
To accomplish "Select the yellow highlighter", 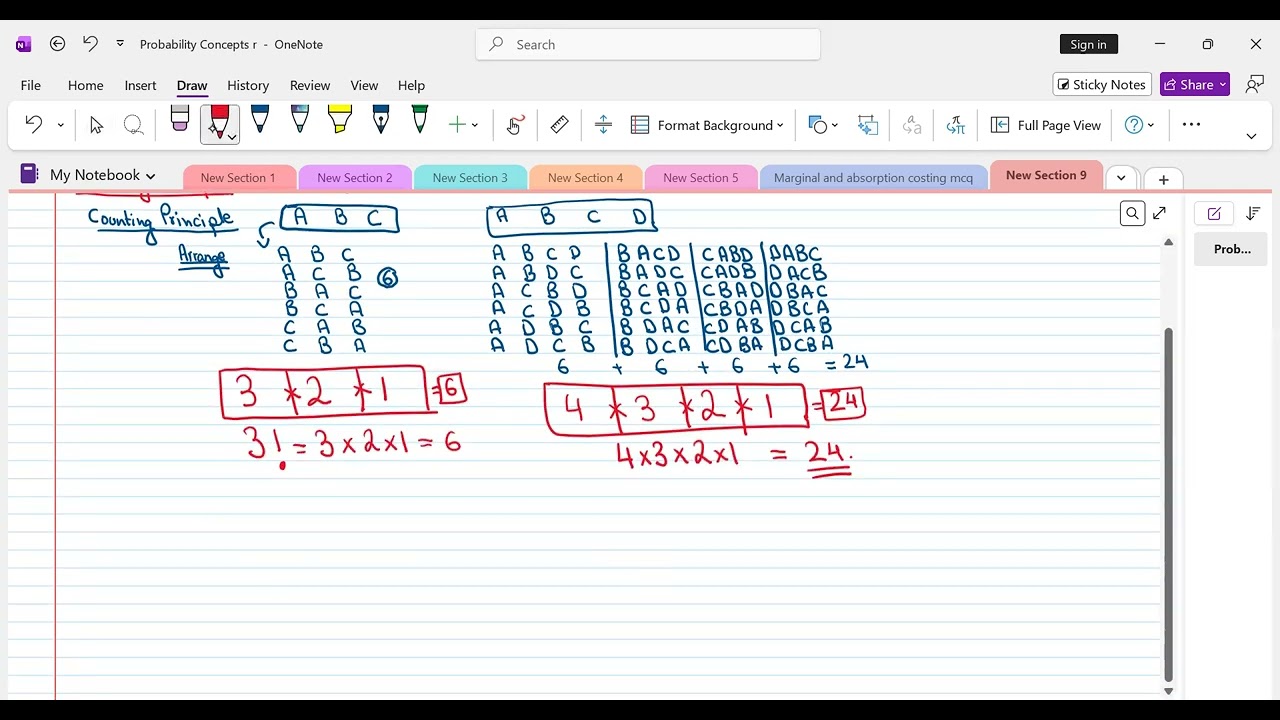I will click(340, 119).
